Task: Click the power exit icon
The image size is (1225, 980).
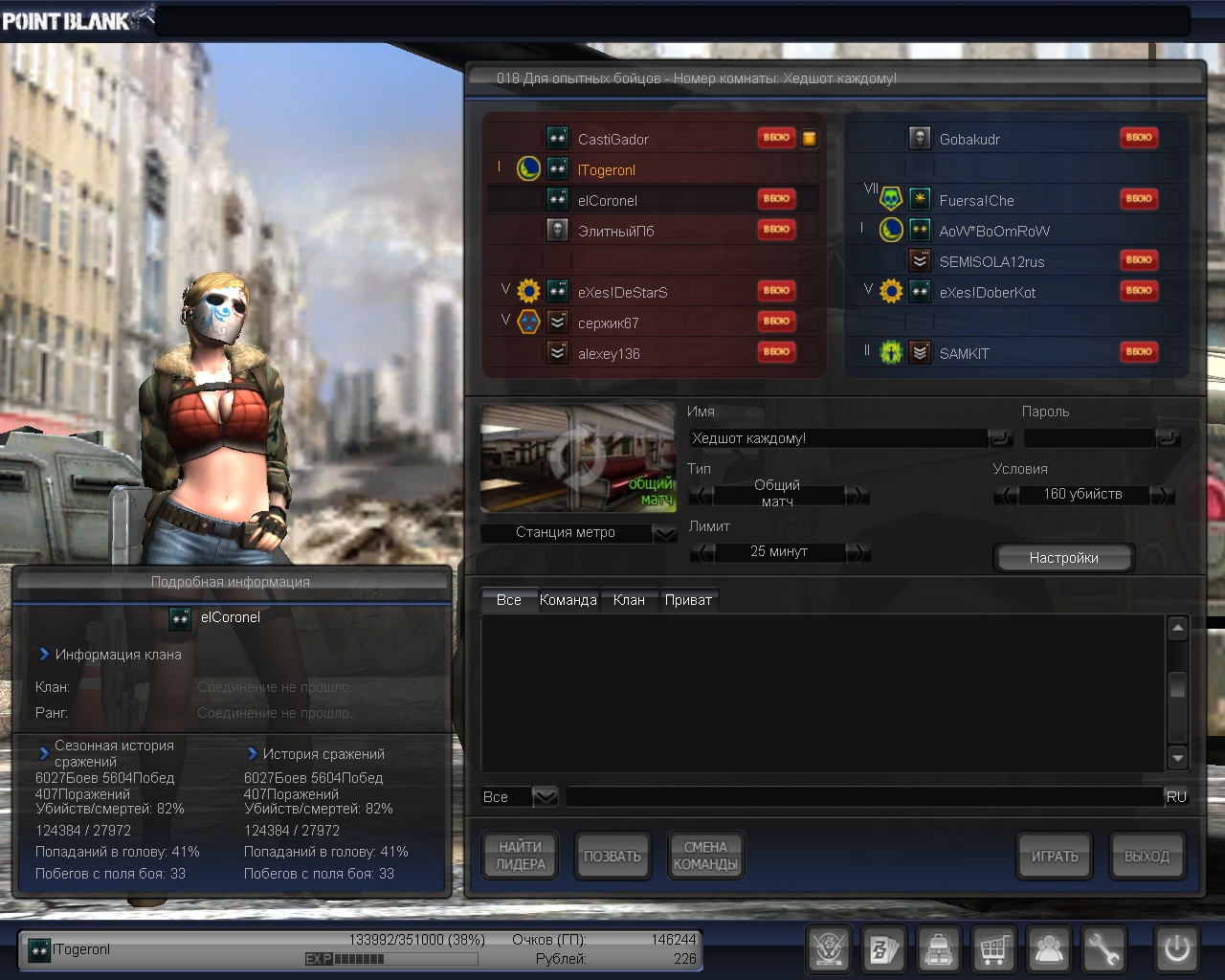Action: [1177, 949]
